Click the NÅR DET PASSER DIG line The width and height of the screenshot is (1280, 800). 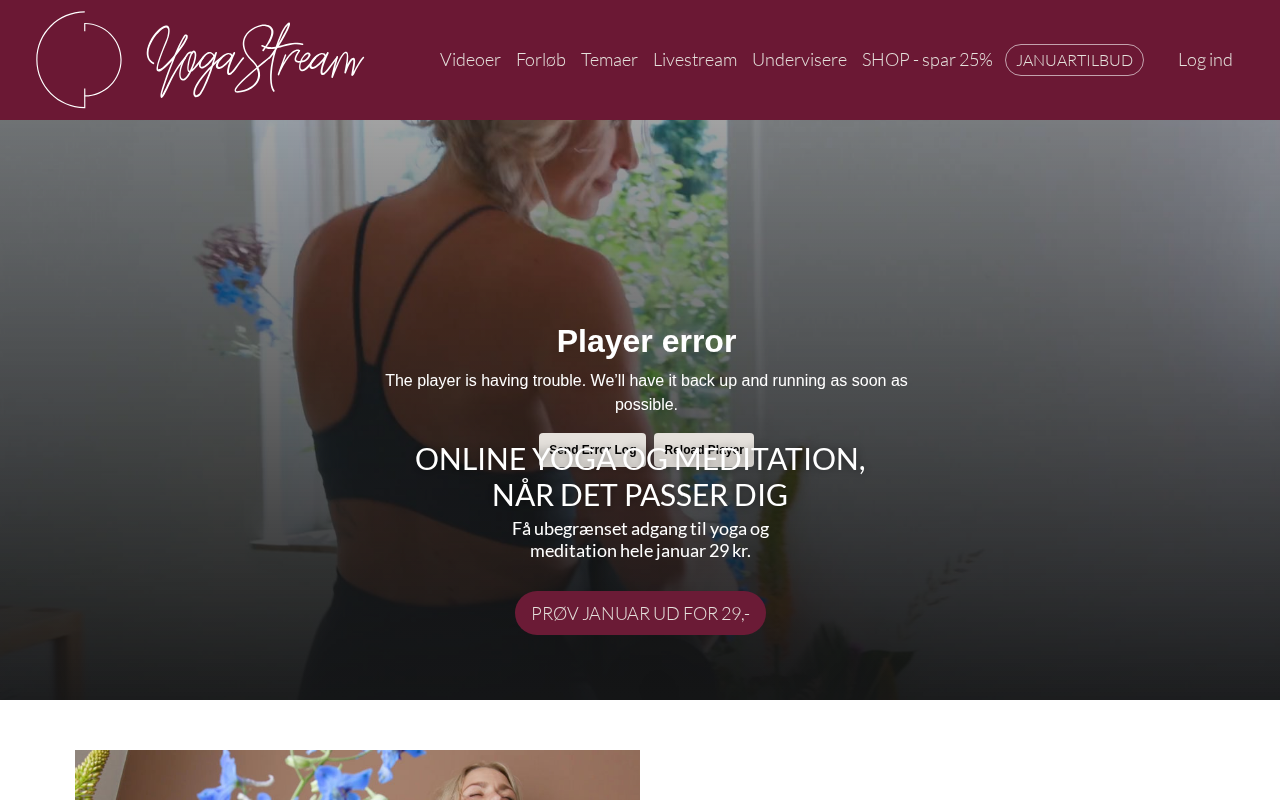(640, 495)
